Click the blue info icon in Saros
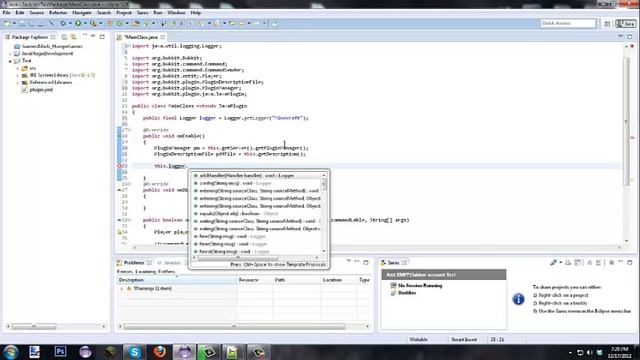This screenshot has height=360, width=640. (x=518, y=299)
